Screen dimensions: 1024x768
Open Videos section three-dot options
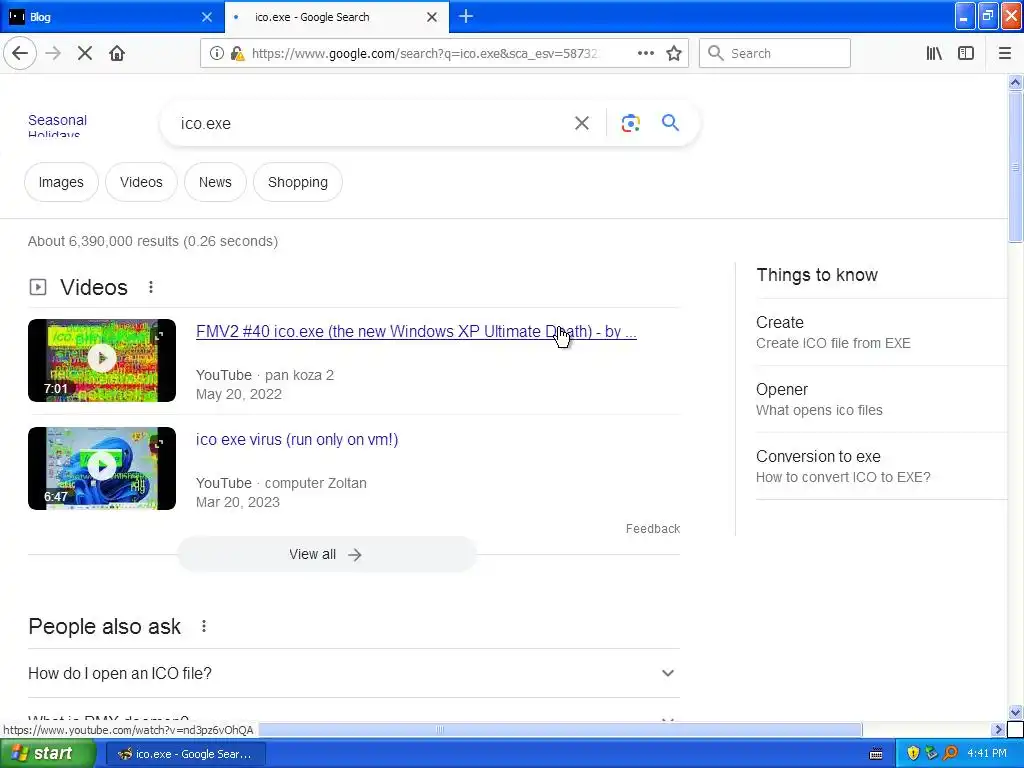point(151,287)
